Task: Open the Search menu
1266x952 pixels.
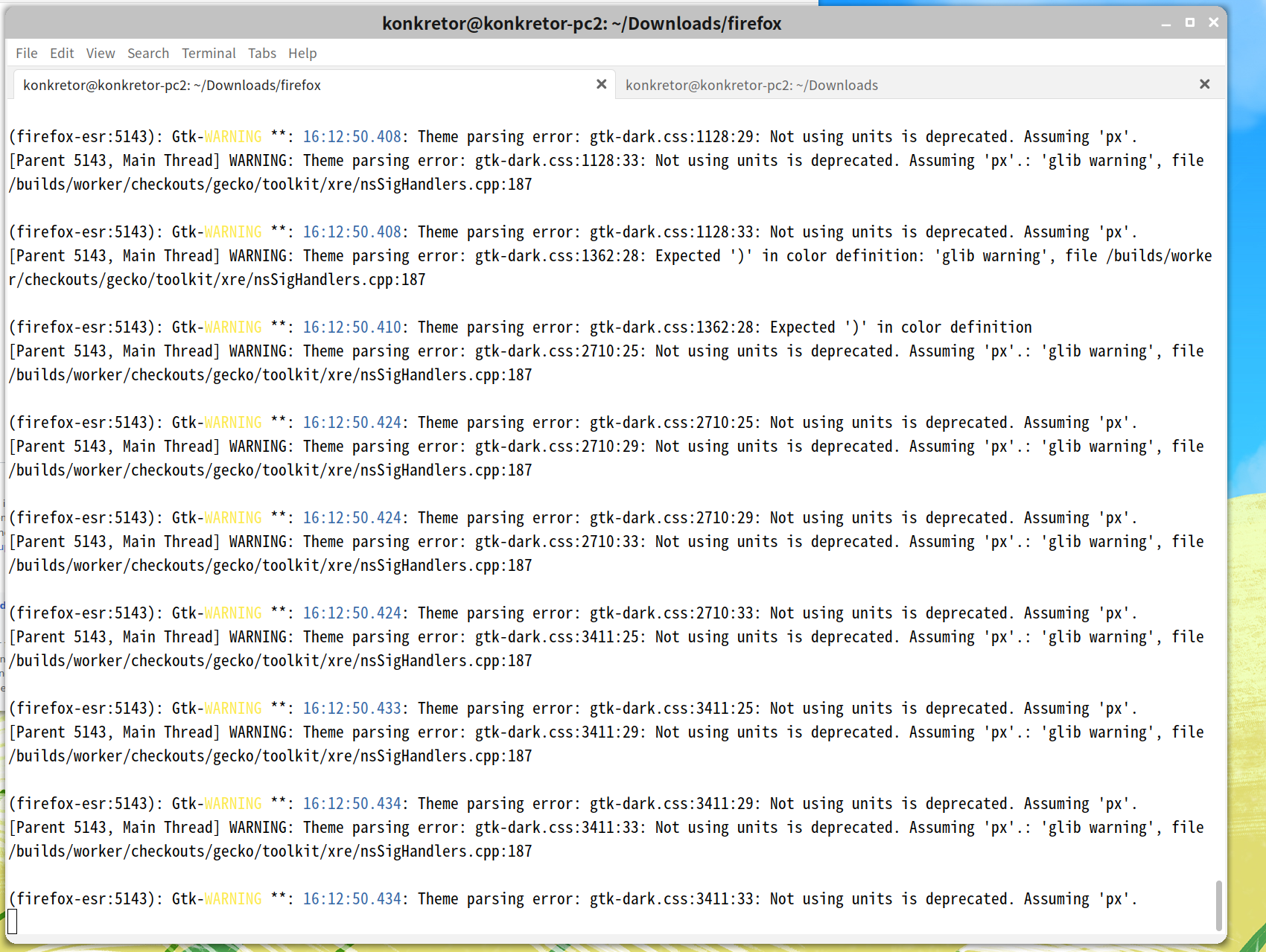Action: (148, 54)
